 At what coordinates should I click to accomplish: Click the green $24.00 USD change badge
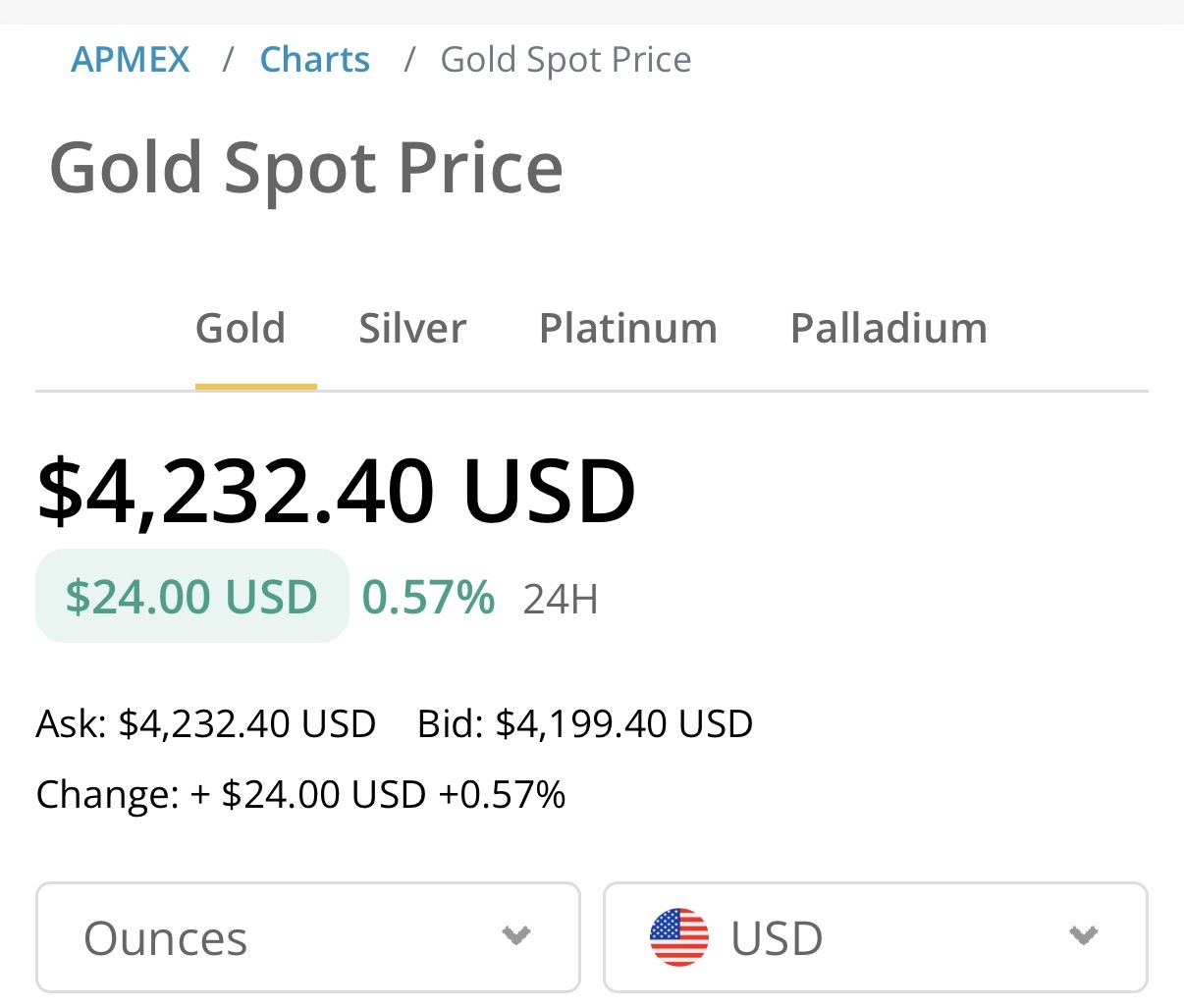click(191, 597)
